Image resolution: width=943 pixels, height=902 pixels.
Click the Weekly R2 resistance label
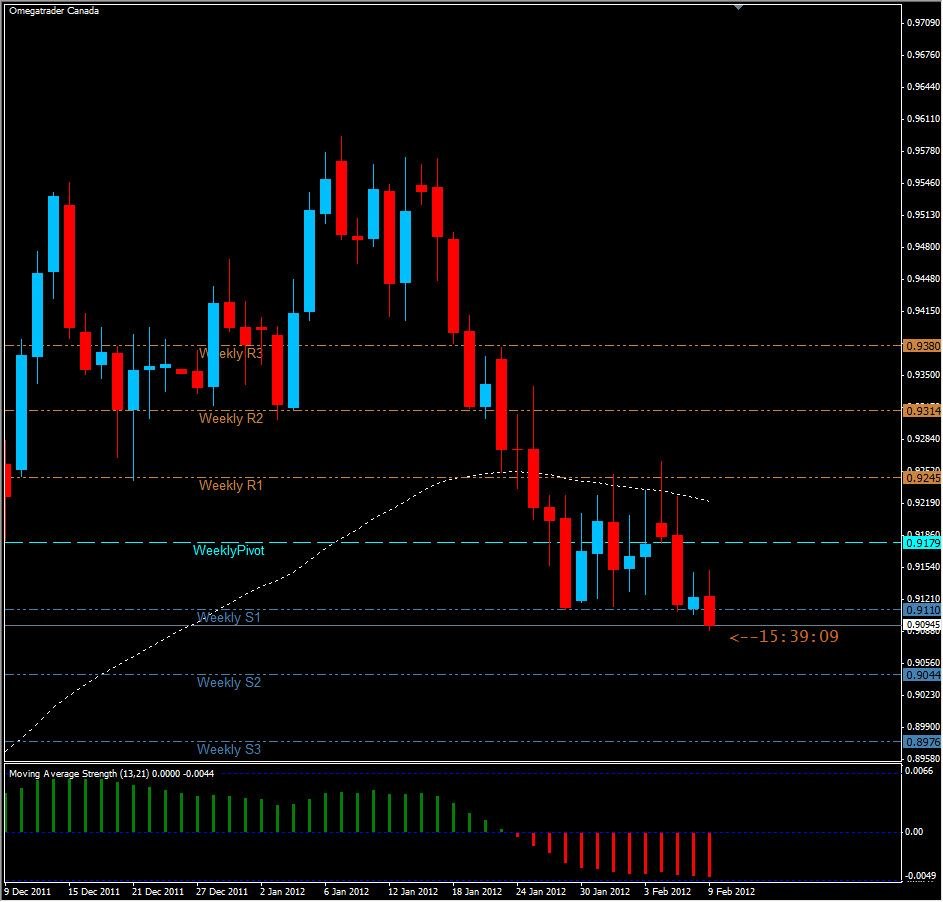click(231, 419)
